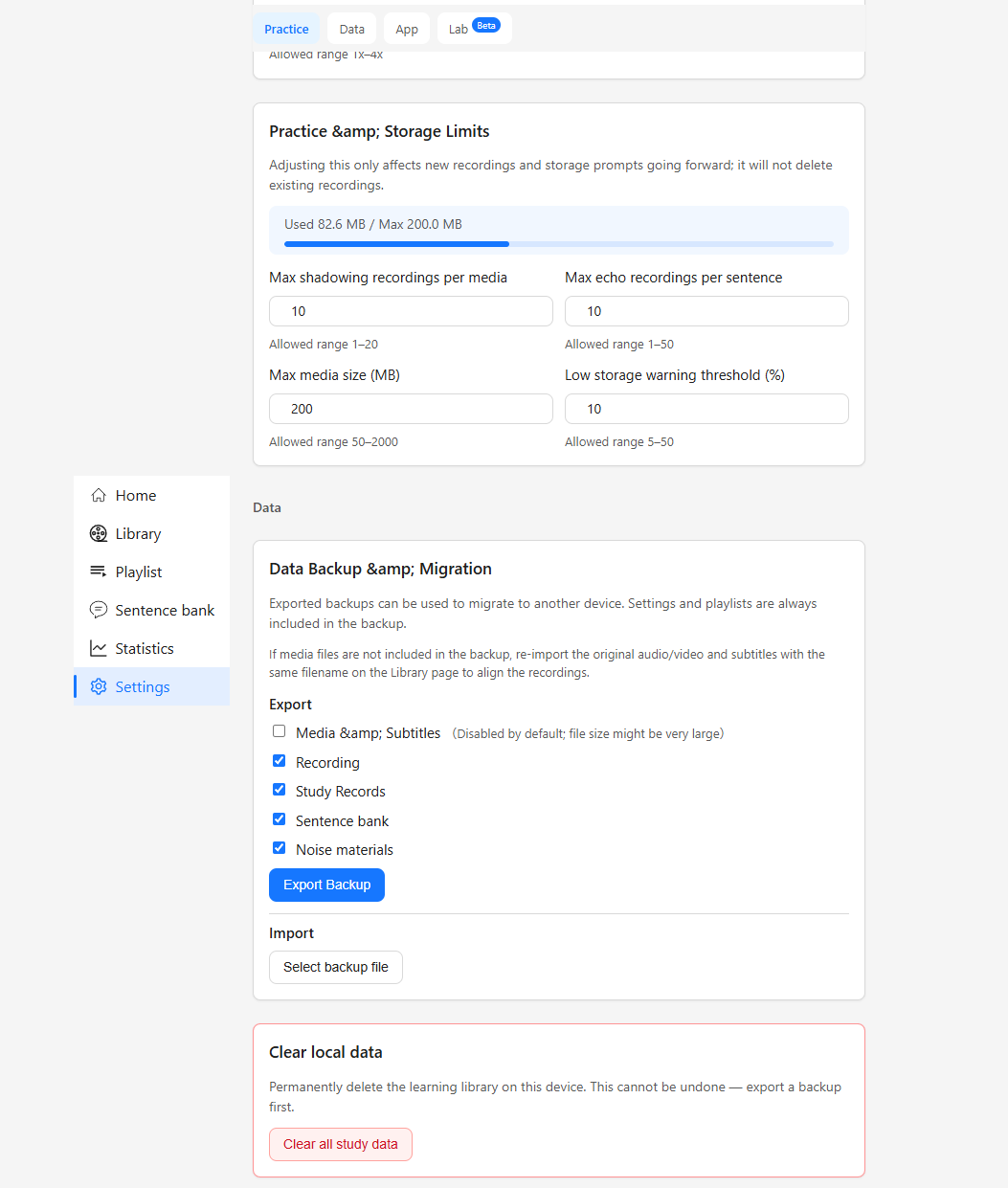Open Home in the sidebar

pyautogui.click(x=151, y=495)
